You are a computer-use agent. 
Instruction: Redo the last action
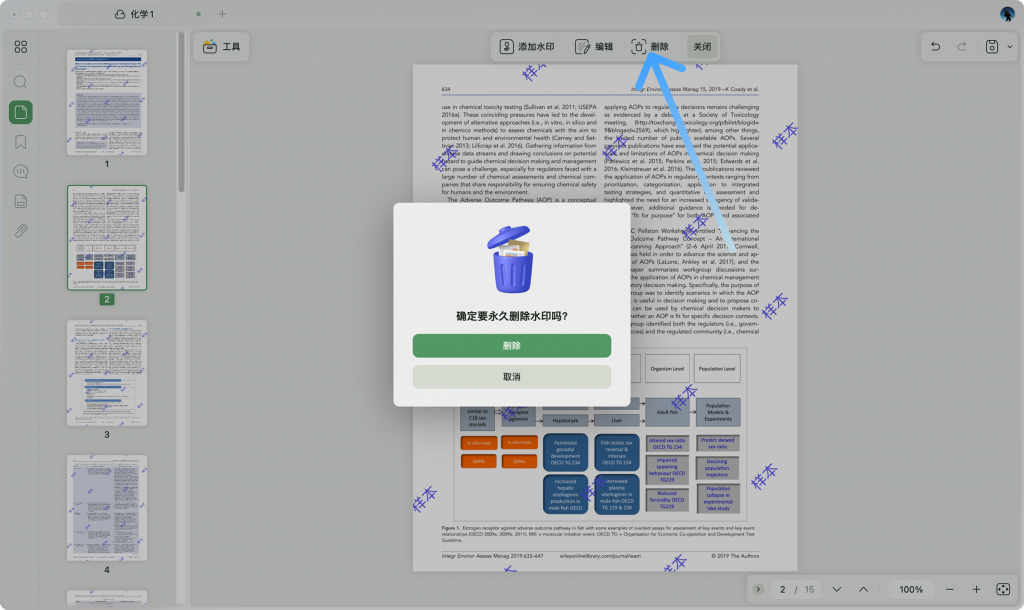(x=962, y=46)
